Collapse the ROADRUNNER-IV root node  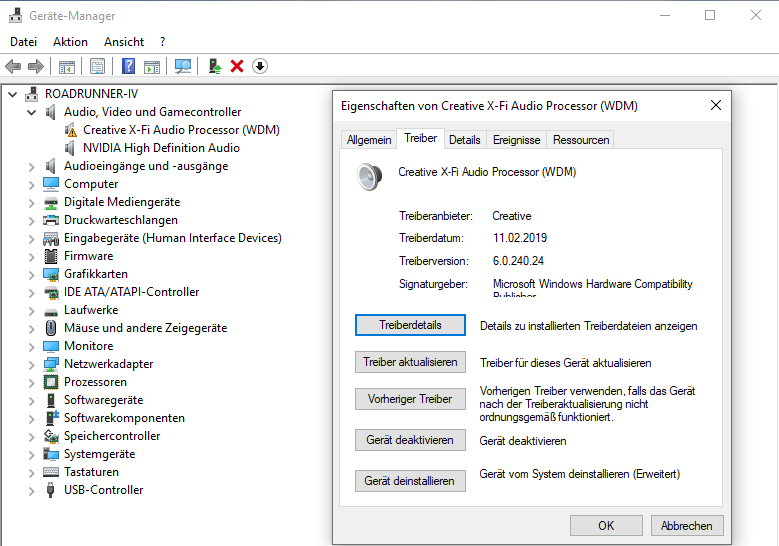[x=13, y=94]
